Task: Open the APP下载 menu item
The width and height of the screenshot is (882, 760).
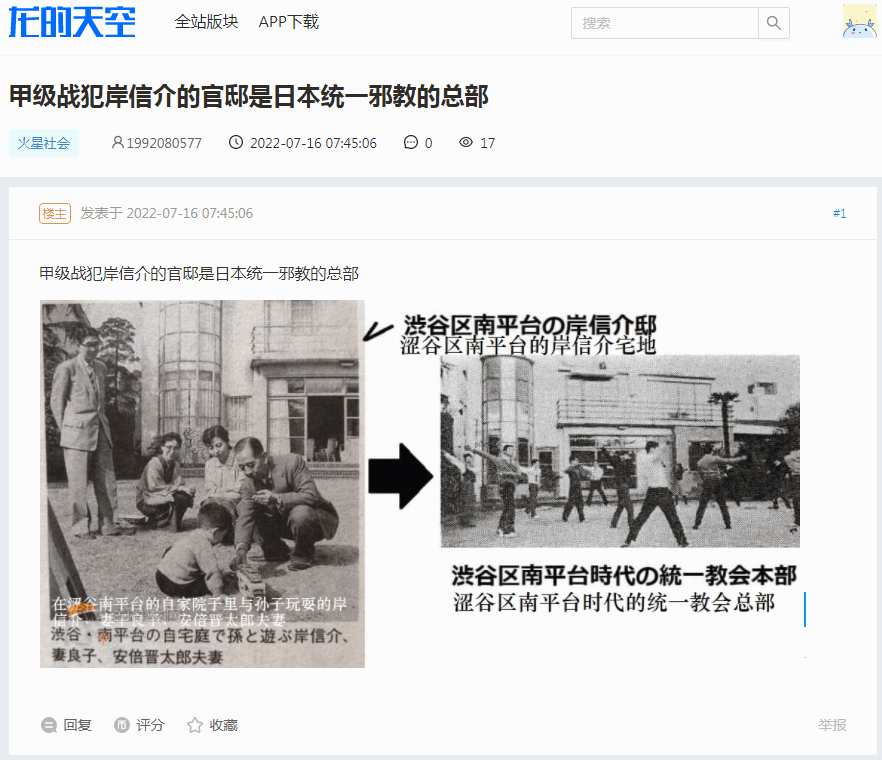Action: click(289, 22)
